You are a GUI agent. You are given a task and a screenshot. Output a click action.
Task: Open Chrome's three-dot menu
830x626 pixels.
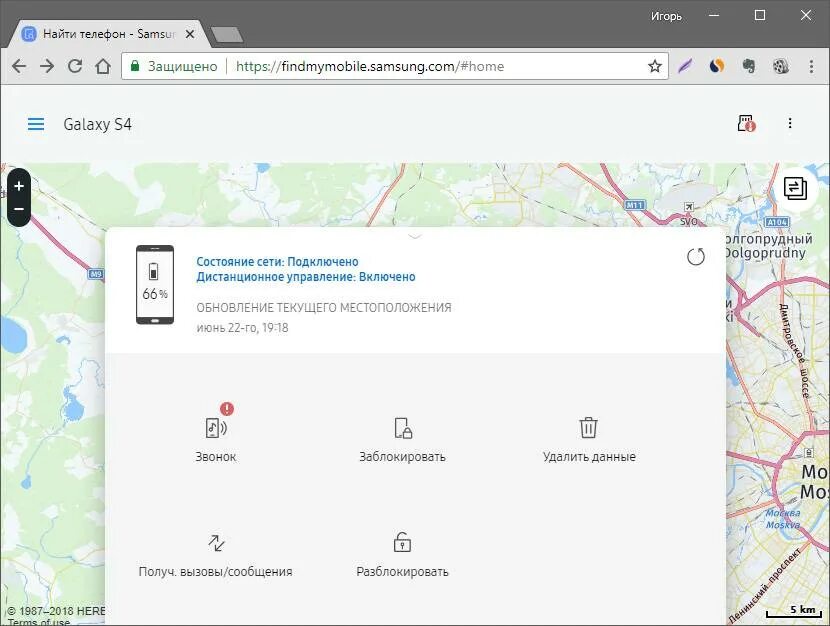[x=811, y=66]
